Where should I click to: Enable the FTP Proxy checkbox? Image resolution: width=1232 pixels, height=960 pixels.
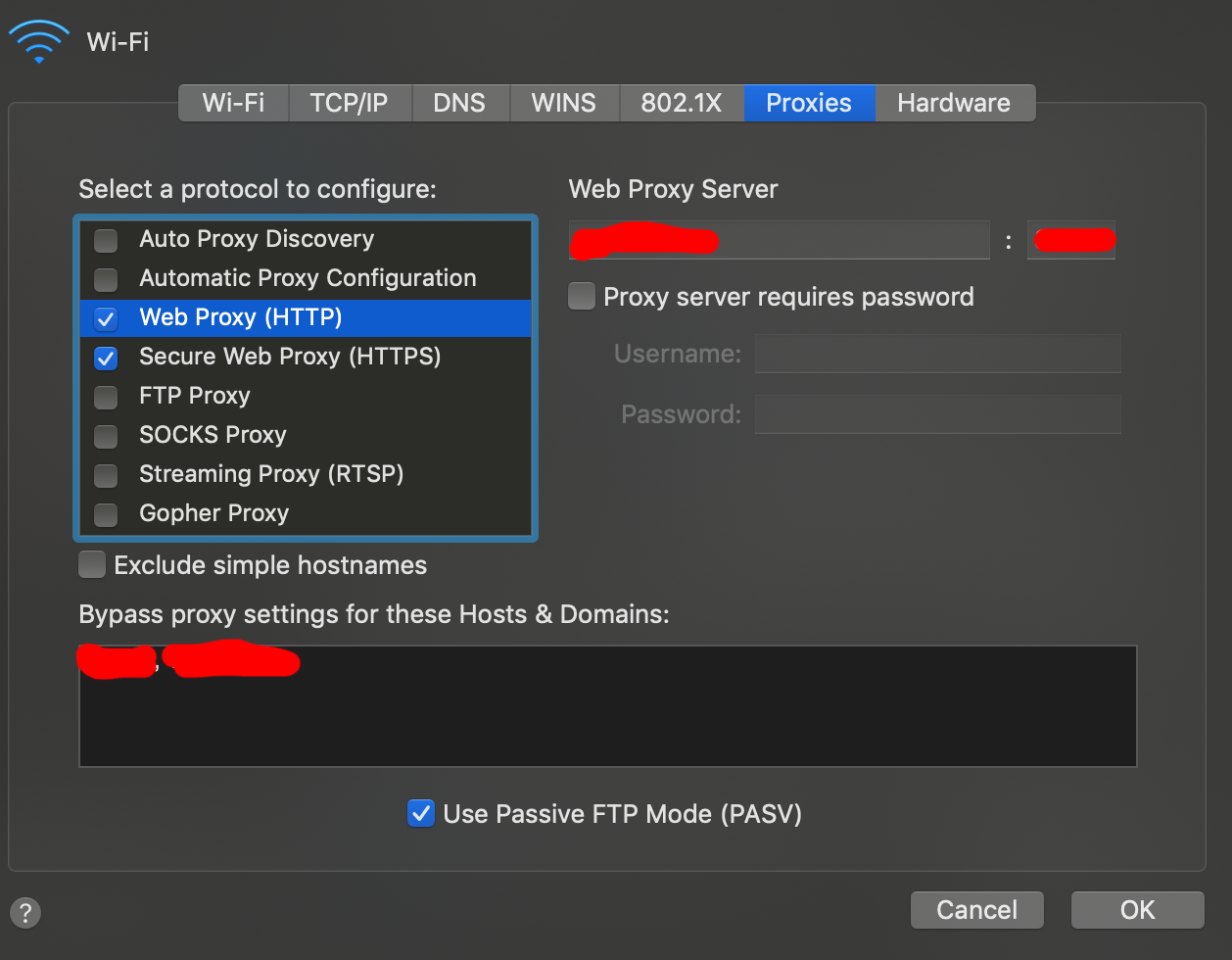106,397
